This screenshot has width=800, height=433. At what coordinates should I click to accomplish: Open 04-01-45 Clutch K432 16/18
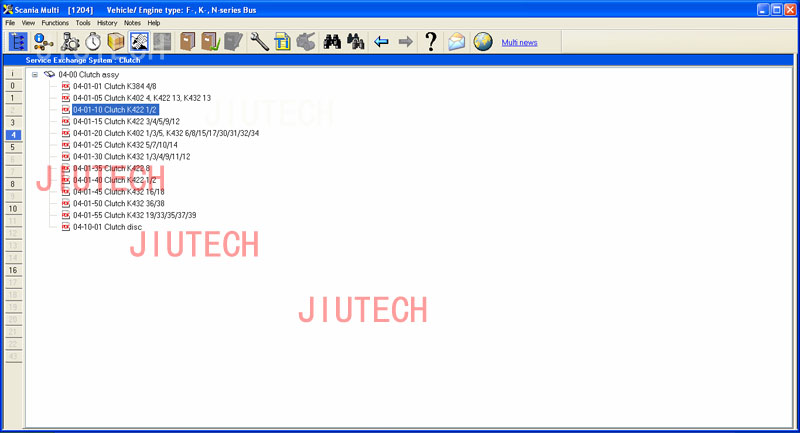(118, 192)
